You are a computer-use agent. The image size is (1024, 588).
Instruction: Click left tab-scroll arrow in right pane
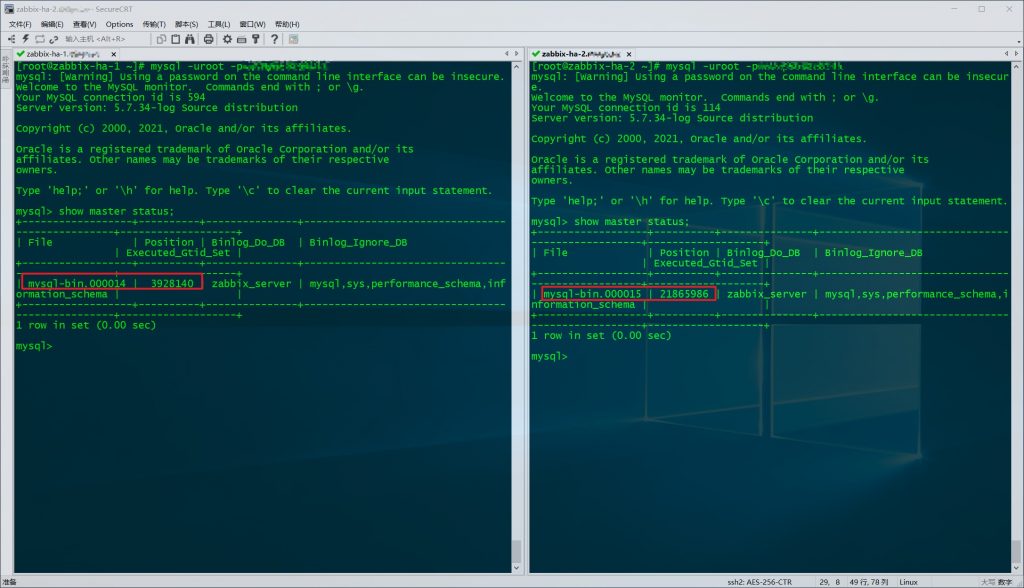coord(1006,54)
